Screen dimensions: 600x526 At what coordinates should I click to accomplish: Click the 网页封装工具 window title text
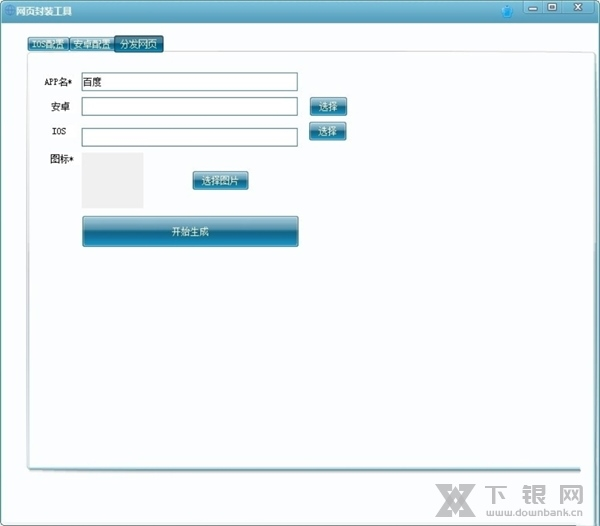[44, 11]
